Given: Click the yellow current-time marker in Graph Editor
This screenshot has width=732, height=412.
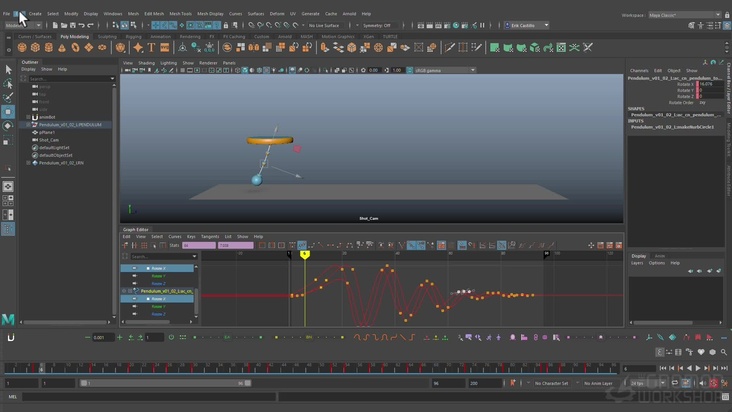Looking at the screenshot, I should click(305, 254).
